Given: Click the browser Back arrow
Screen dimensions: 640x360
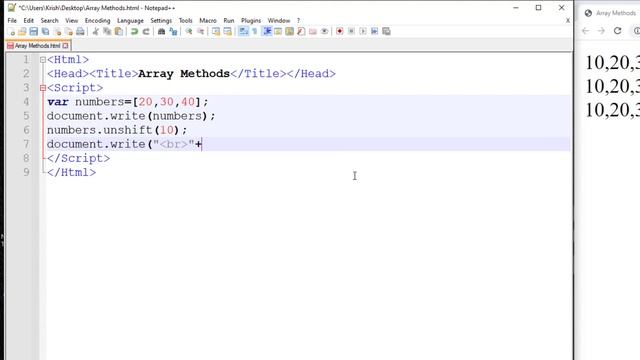Looking at the screenshot, I should (586, 31).
